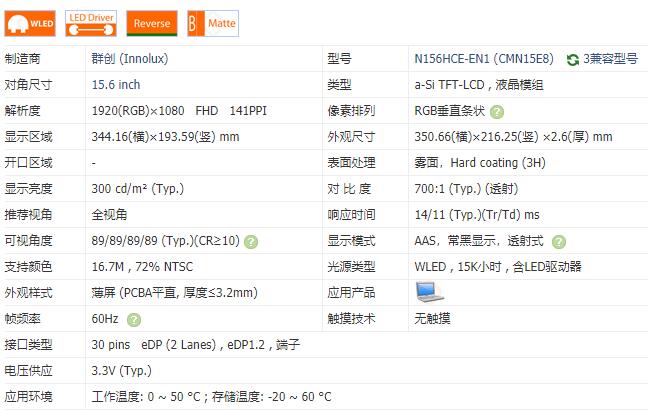648x410 pixels.
Task: Open the N156HCE-EN1 (CMN15E8) model link
Action: pyautogui.click(x=484, y=59)
